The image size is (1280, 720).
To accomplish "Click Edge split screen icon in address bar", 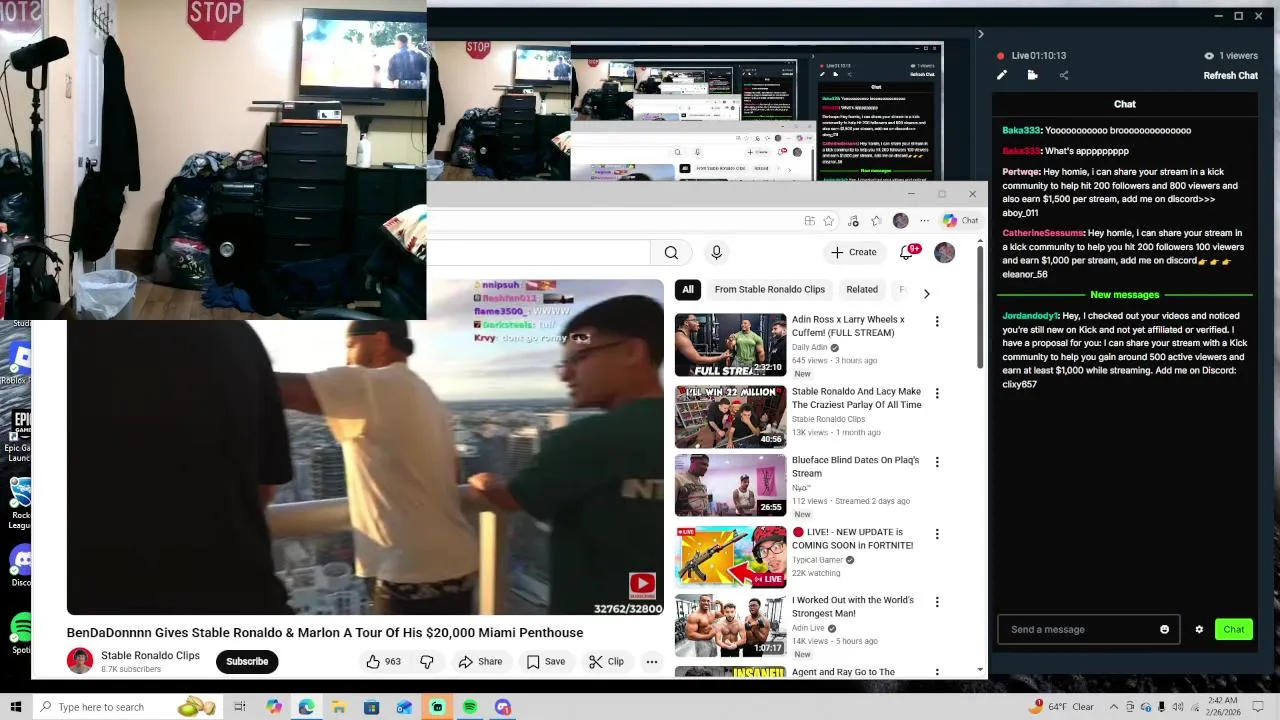I will pyautogui.click(x=809, y=221).
